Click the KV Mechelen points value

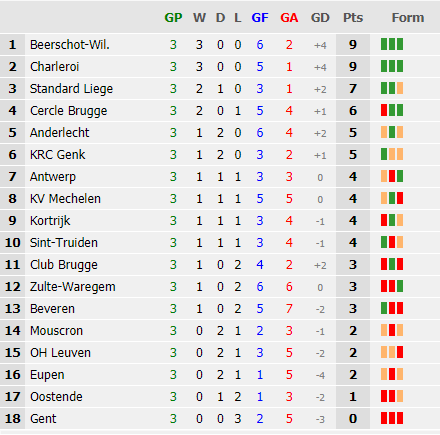pyautogui.click(x=353, y=199)
